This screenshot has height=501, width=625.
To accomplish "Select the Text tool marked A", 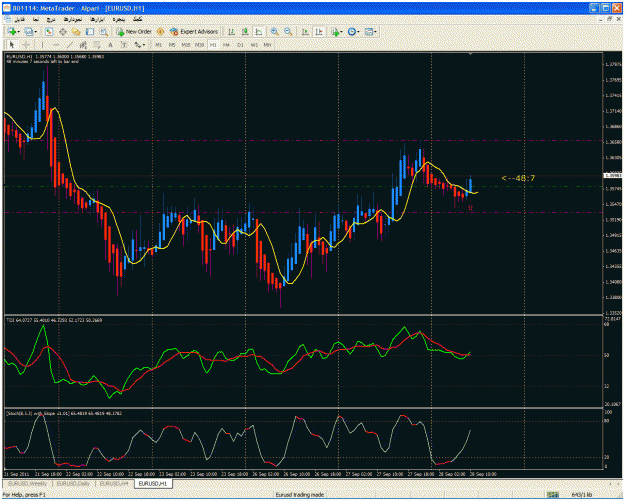I will 110,45.
